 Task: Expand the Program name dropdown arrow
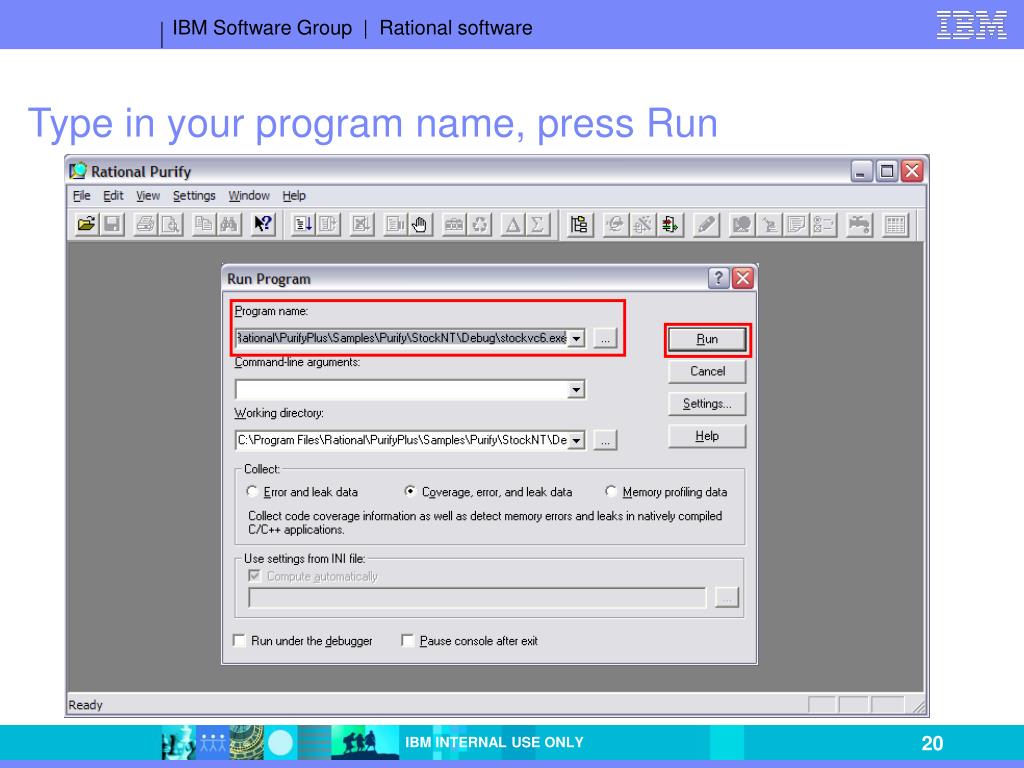(x=576, y=338)
